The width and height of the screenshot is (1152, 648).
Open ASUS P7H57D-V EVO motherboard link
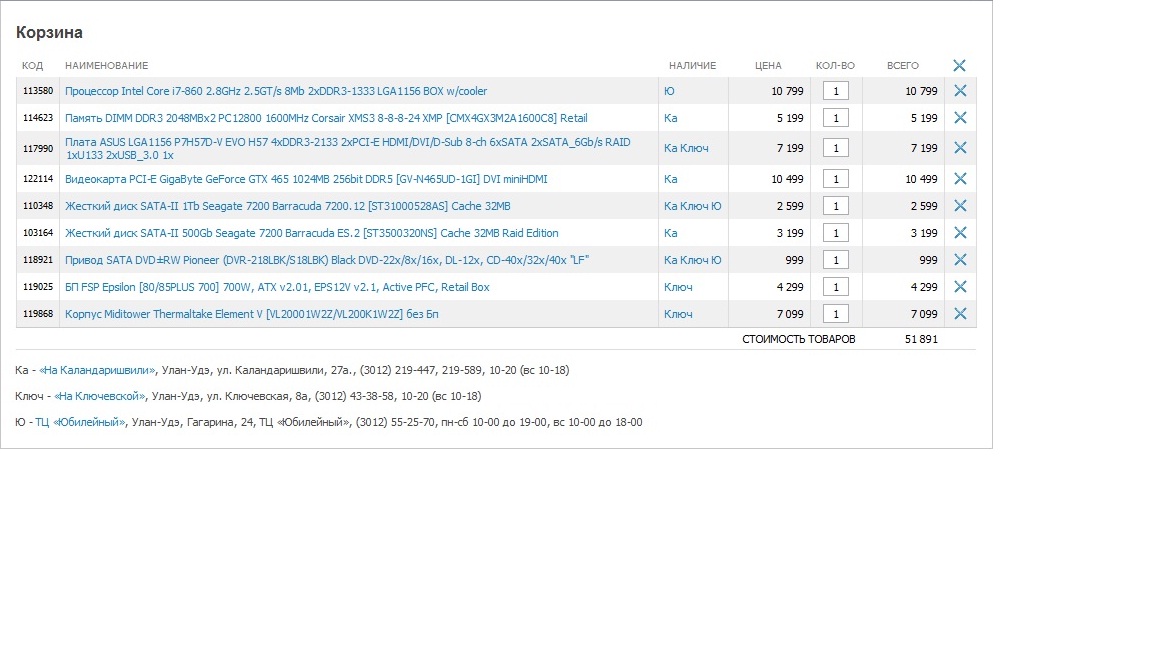[x=348, y=148]
